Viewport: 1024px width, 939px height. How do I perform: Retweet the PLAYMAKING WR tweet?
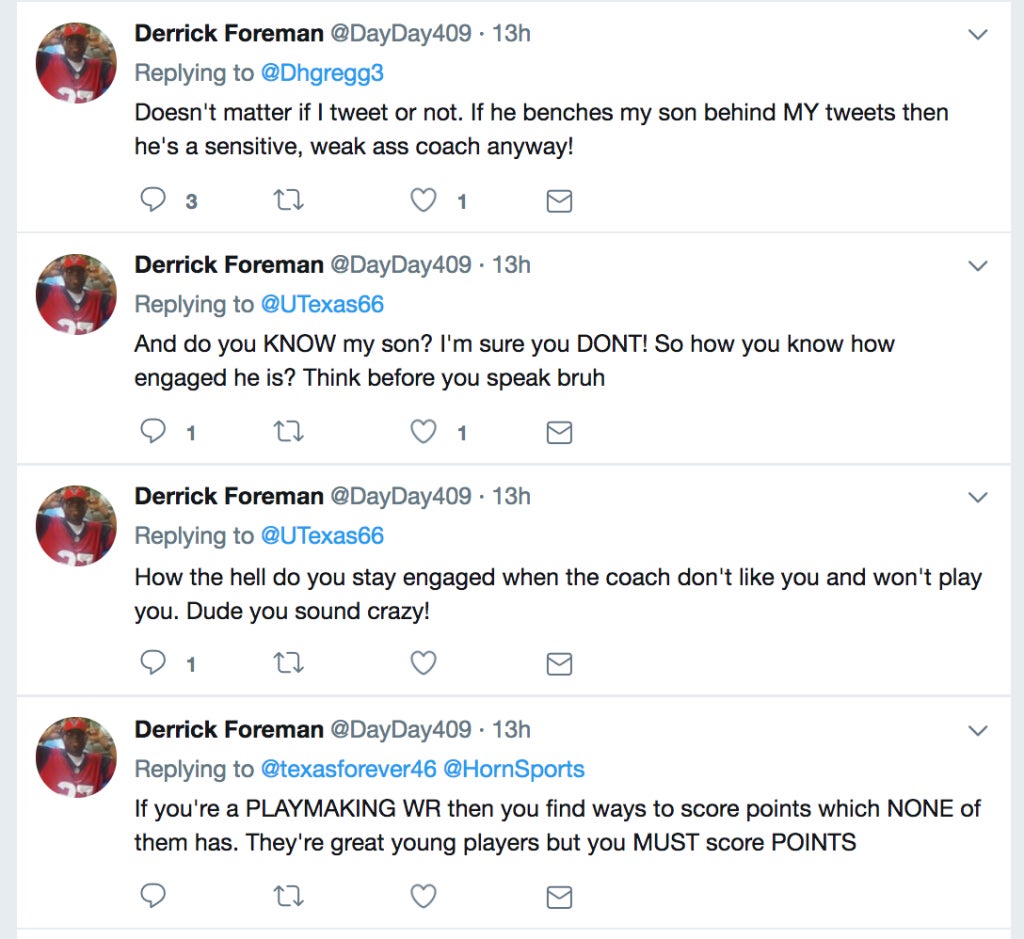(x=288, y=895)
